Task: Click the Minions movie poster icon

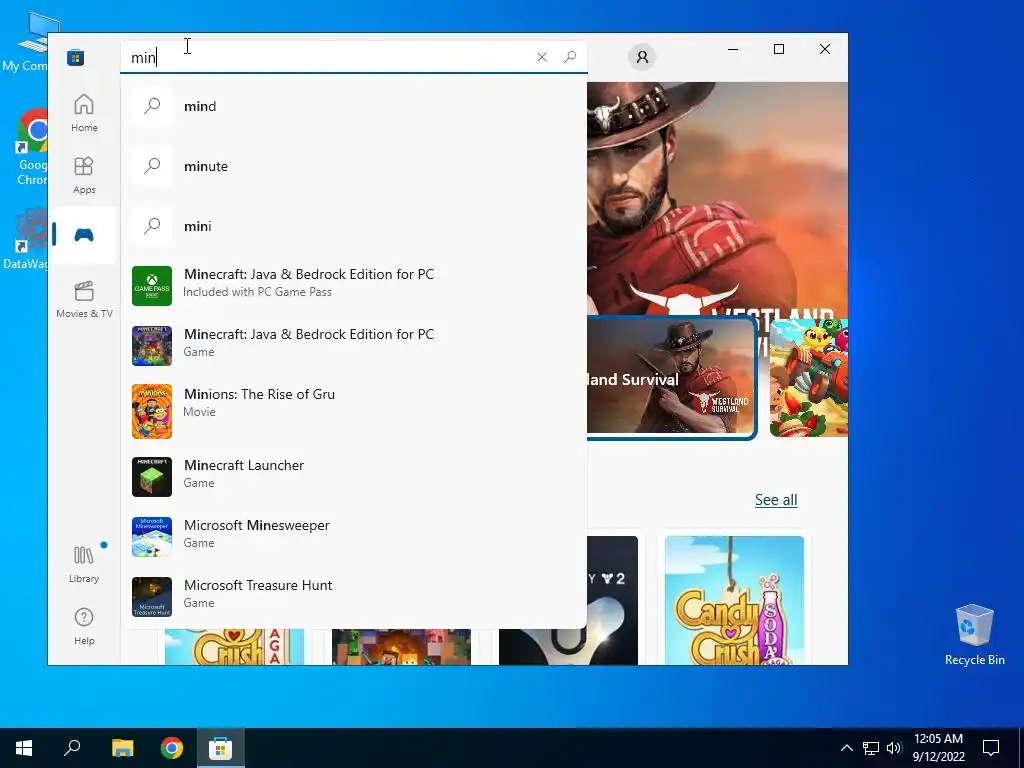Action: click(x=152, y=411)
